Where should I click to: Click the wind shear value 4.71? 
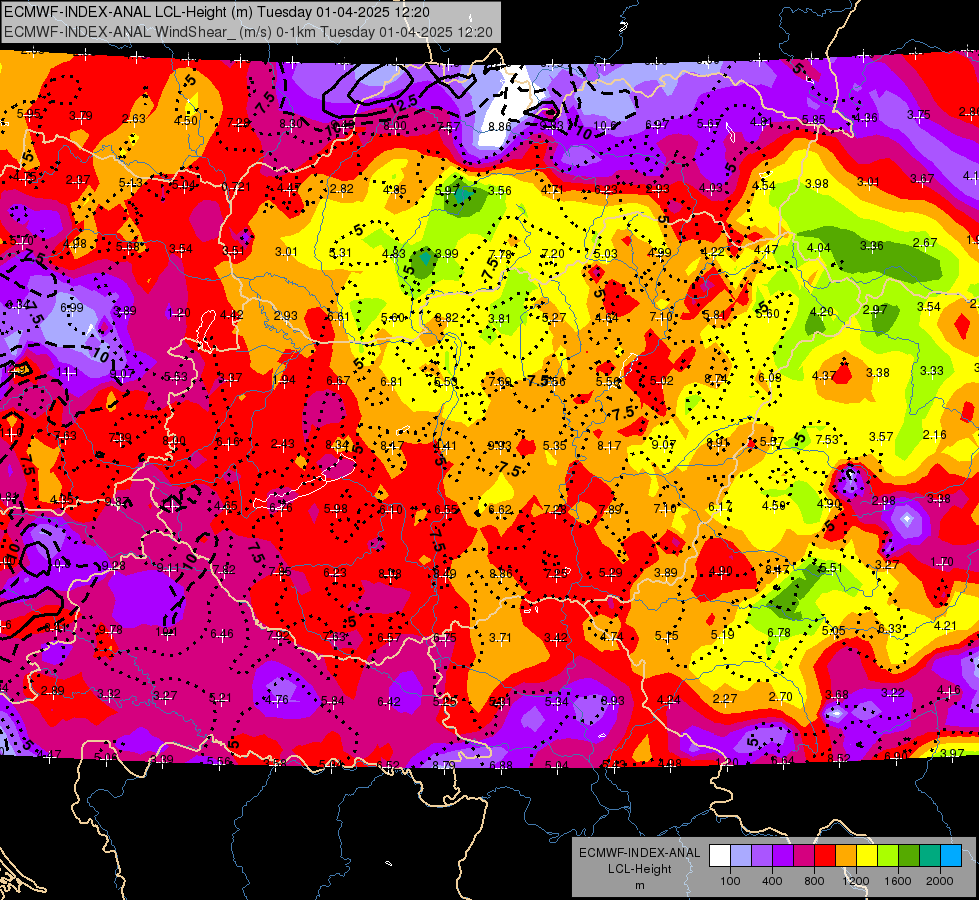[x=553, y=189]
